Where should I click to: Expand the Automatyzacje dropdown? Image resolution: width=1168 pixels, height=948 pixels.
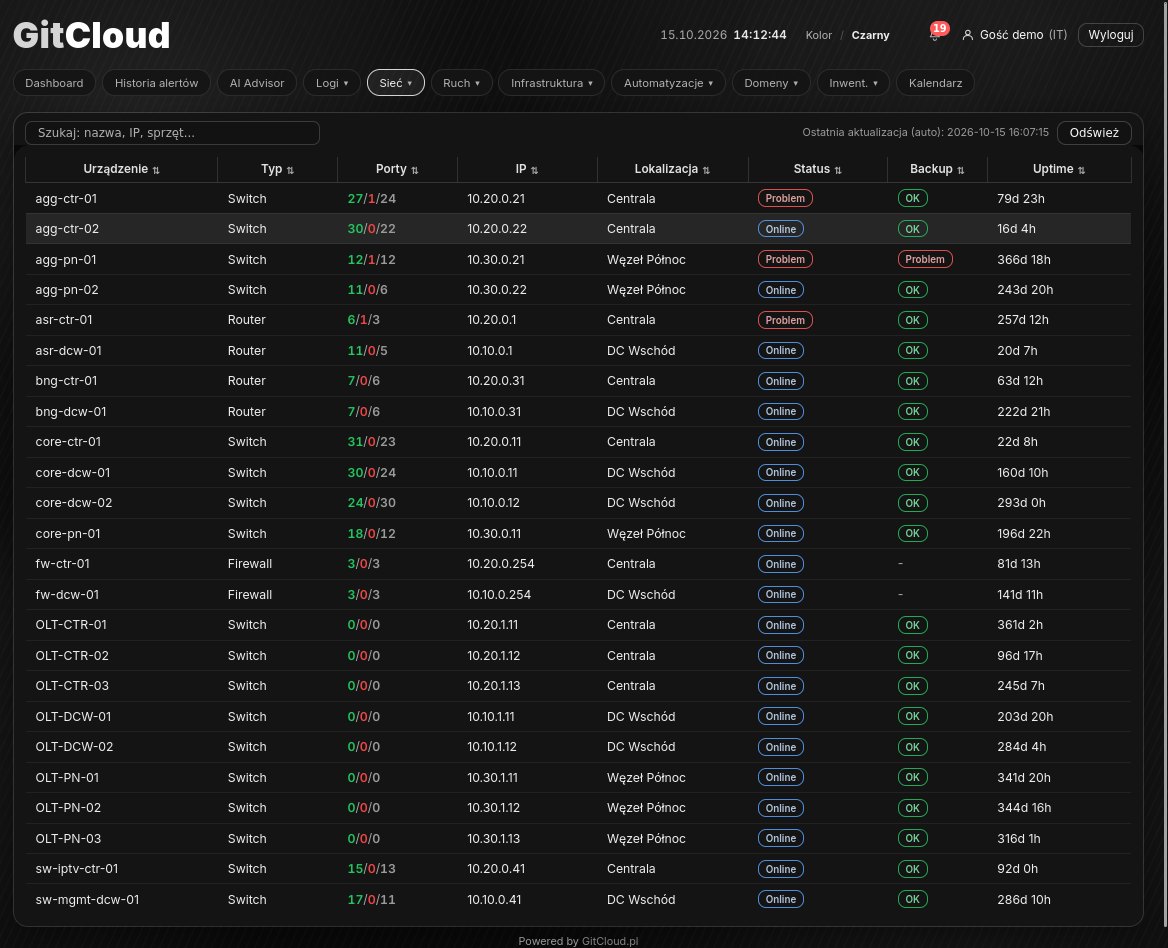(668, 83)
